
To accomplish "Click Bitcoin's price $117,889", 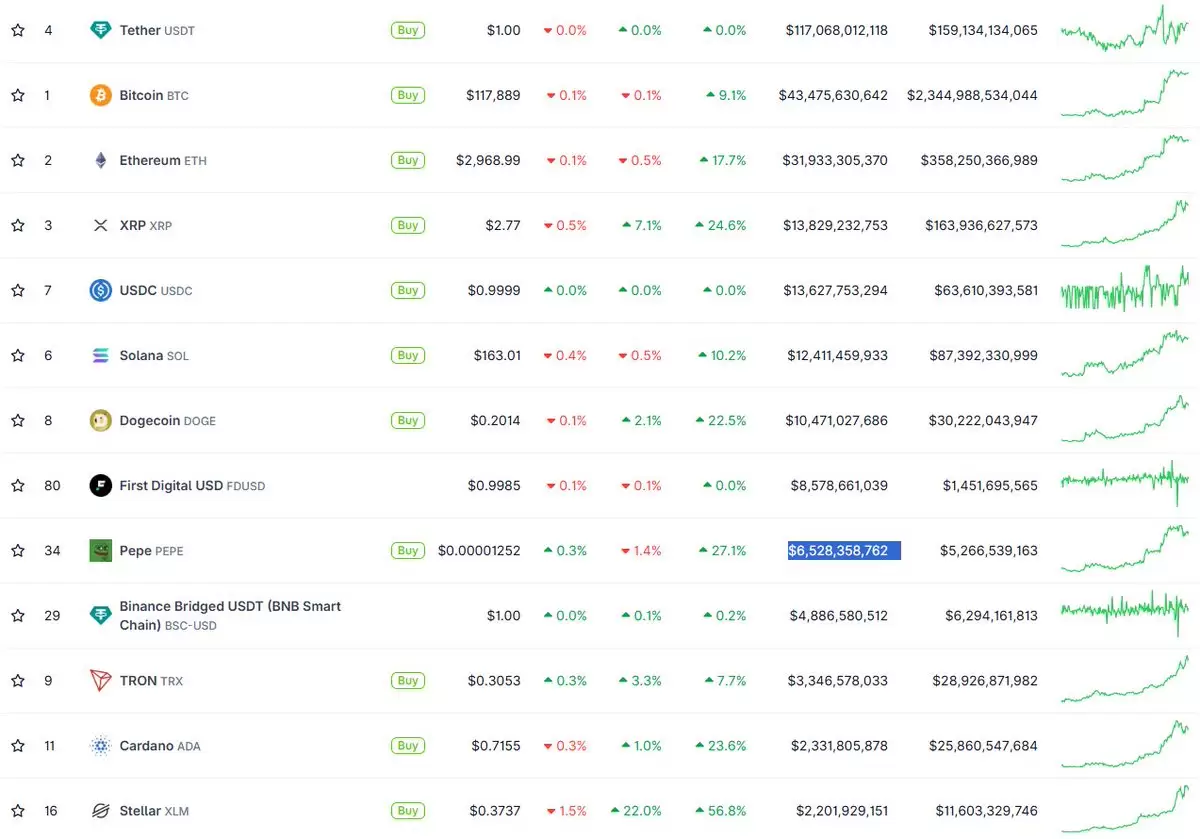I will (x=493, y=95).
